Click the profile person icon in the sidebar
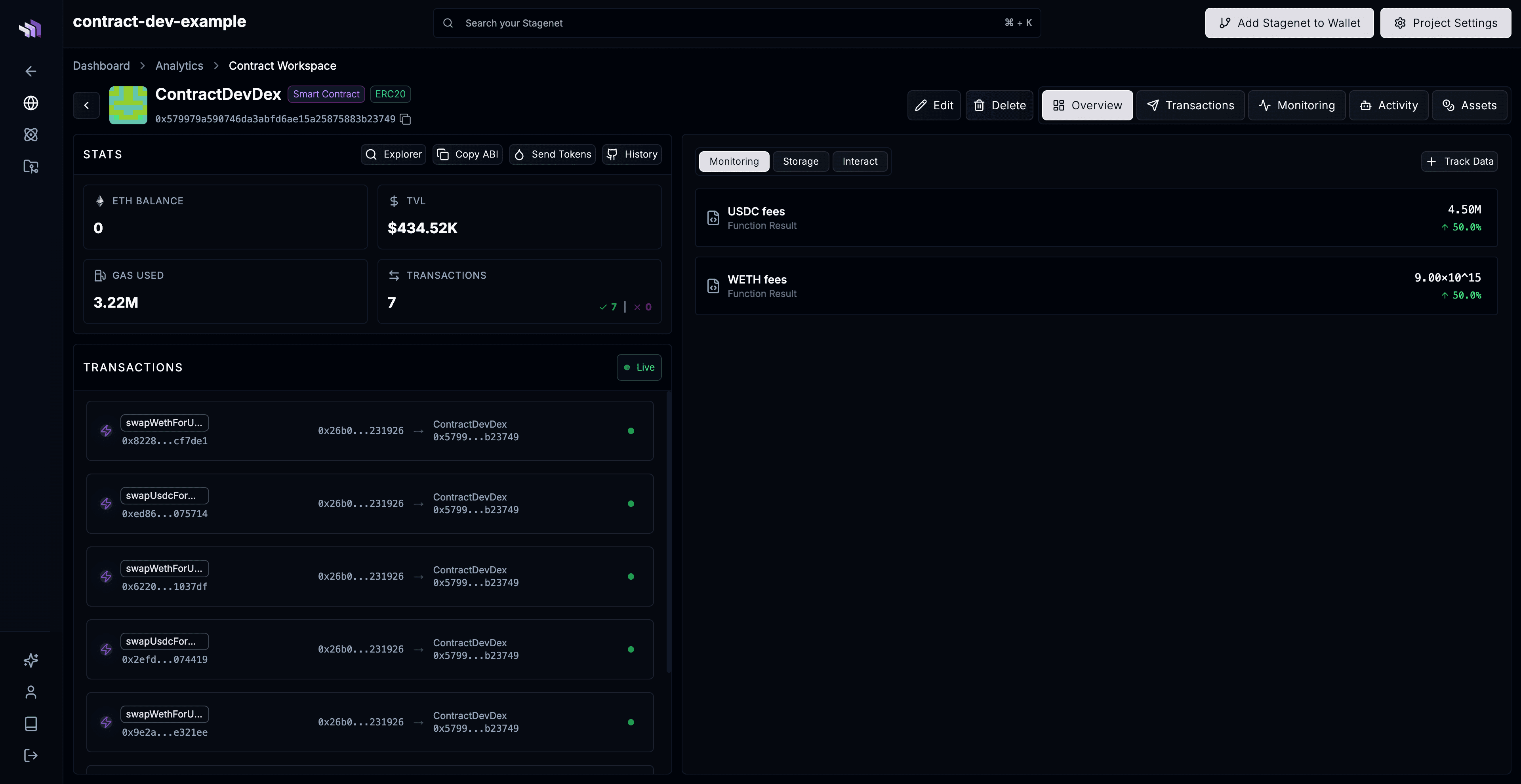 tap(30, 692)
